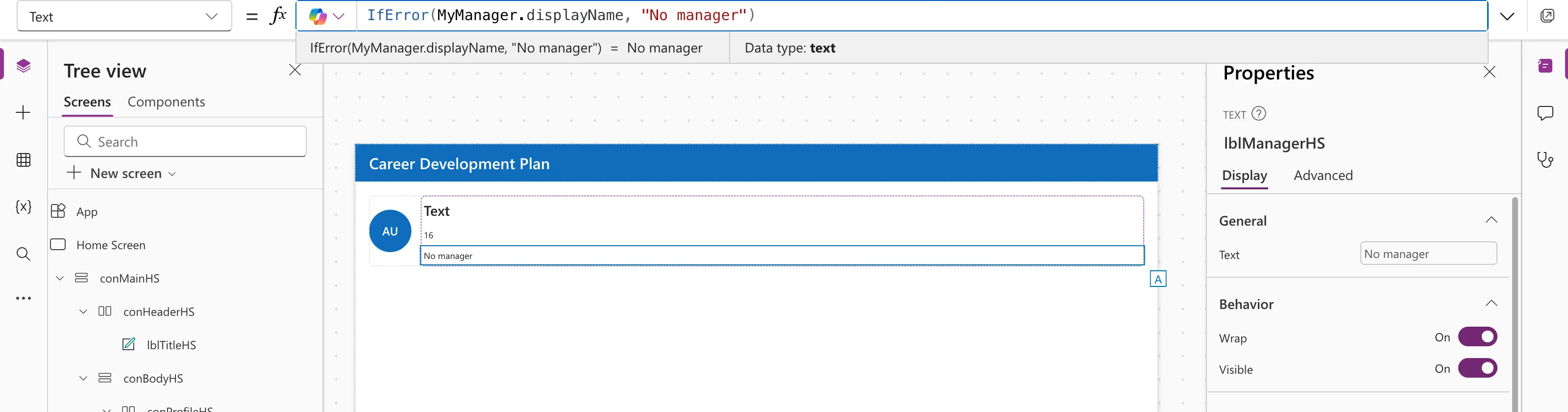The image size is (1568, 412).
Task: Select the No manager label on canvas
Action: tap(782, 256)
